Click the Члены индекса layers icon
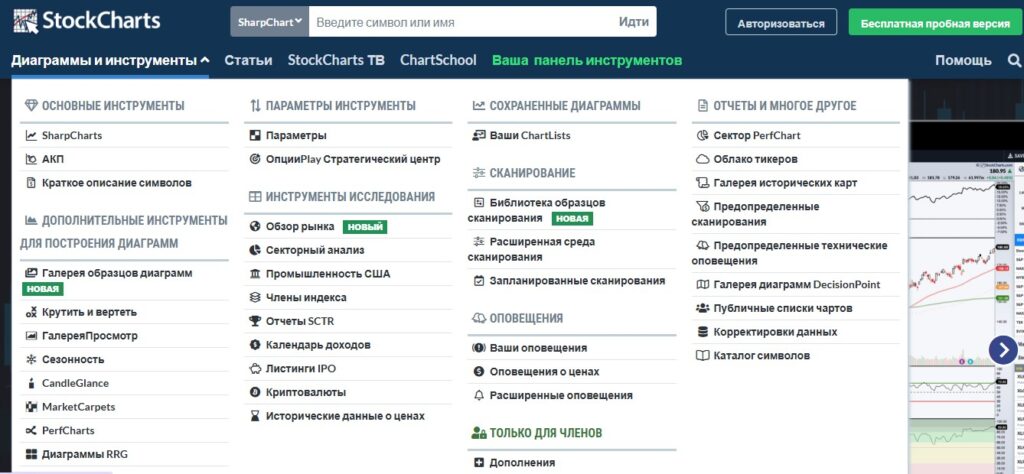The image size is (1024, 474). [255, 298]
